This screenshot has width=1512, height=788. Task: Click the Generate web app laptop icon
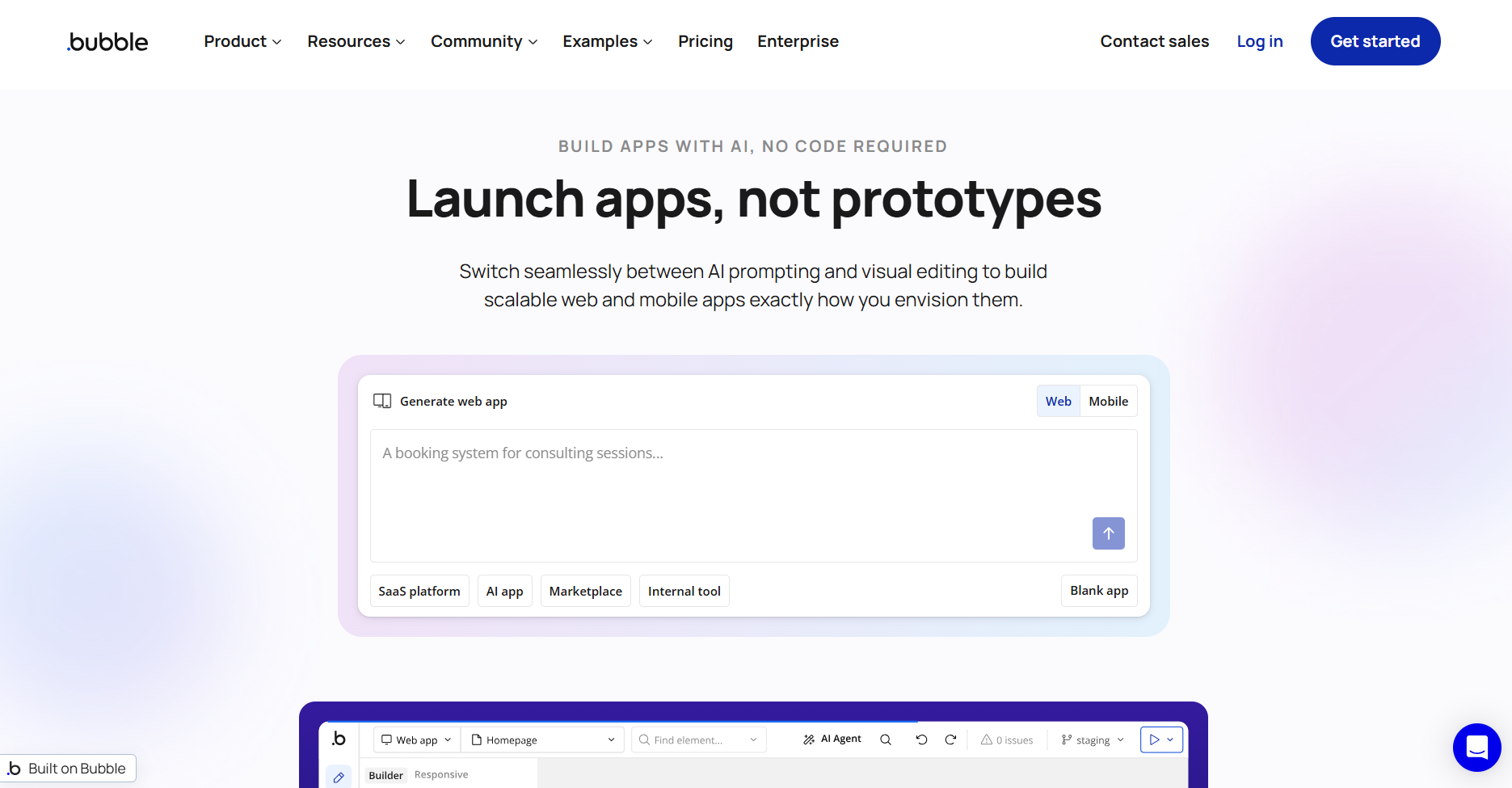(x=382, y=401)
